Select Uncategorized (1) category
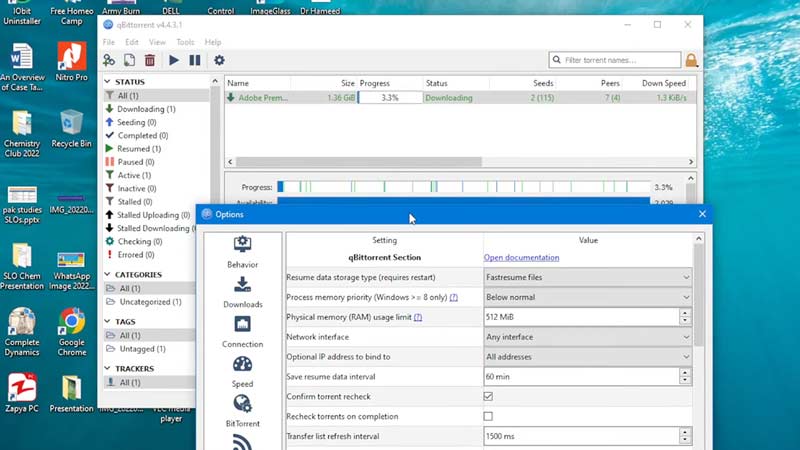The height and width of the screenshot is (450, 800). pos(150,302)
